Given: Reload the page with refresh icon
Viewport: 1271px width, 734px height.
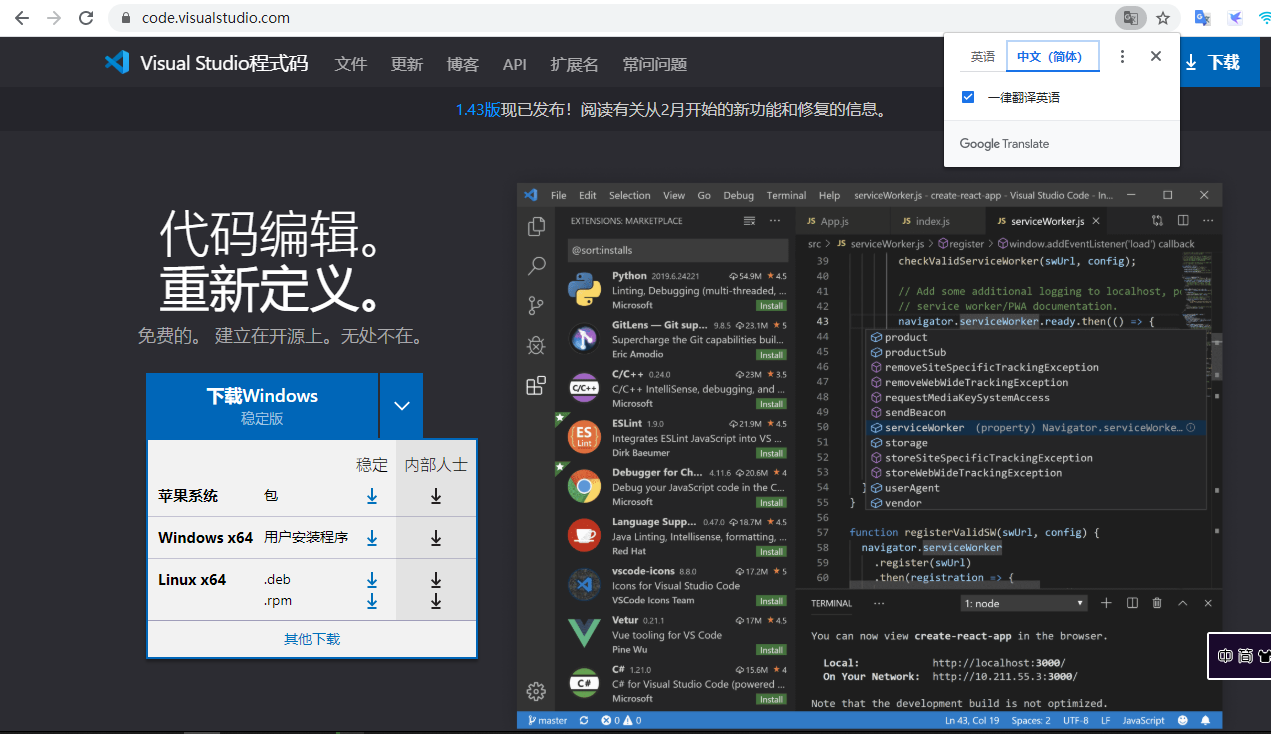Looking at the screenshot, I should (x=86, y=18).
